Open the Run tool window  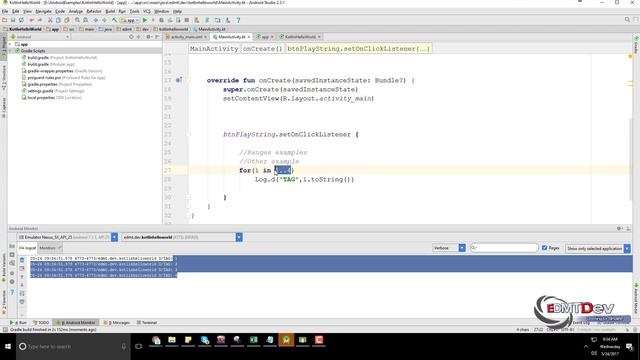(x=18, y=322)
